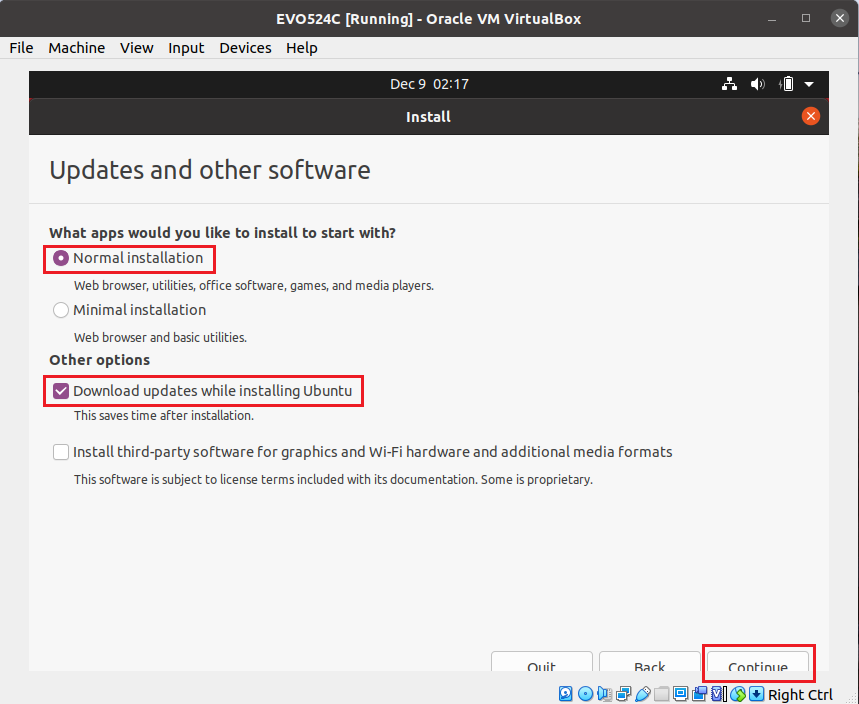Image resolution: width=859 pixels, height=704 pixels.
Task: Enable Install third-party software checkbox
Action: point(61,452)
